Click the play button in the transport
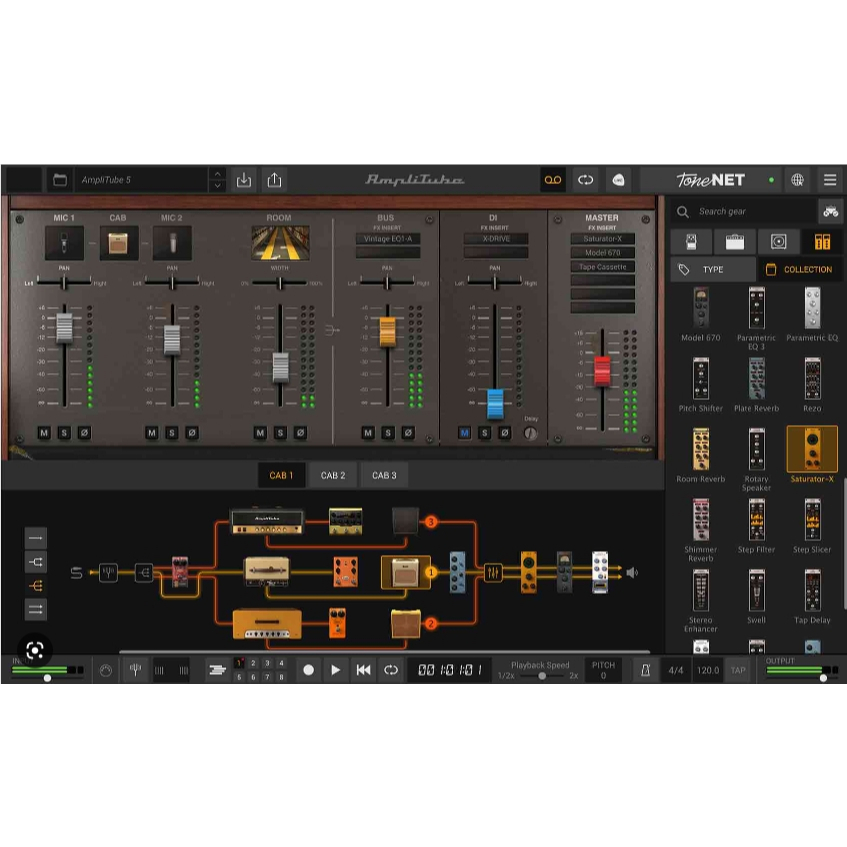 [335, 670]
